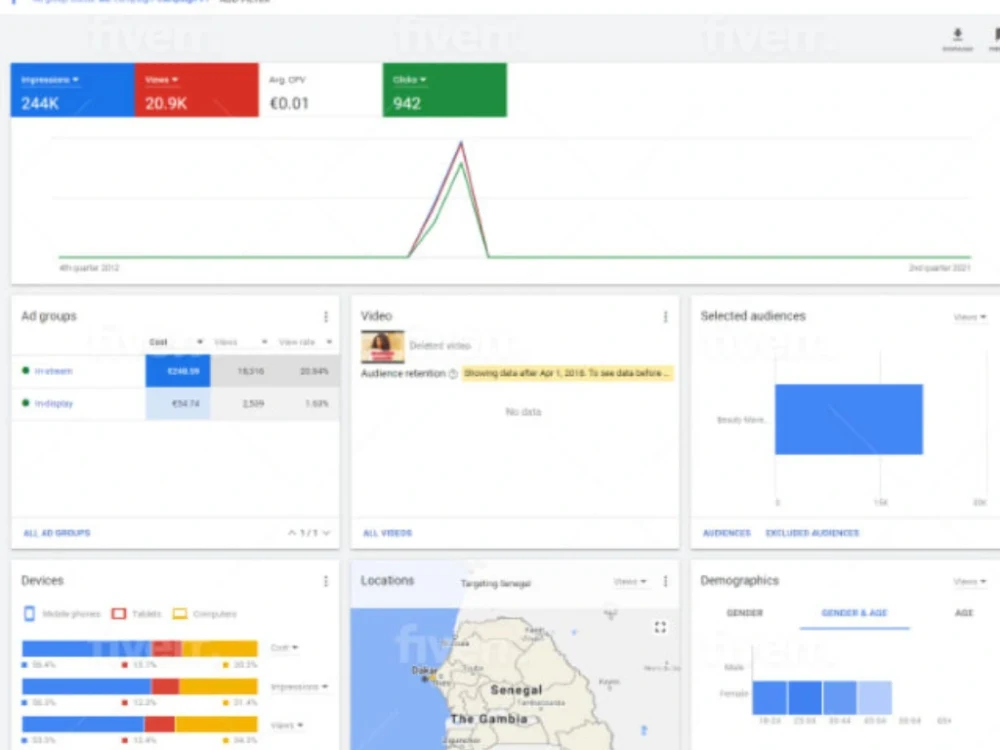Open the Locations card three-dot menu
The image size is (1000, 750).
tap(665, 581)
